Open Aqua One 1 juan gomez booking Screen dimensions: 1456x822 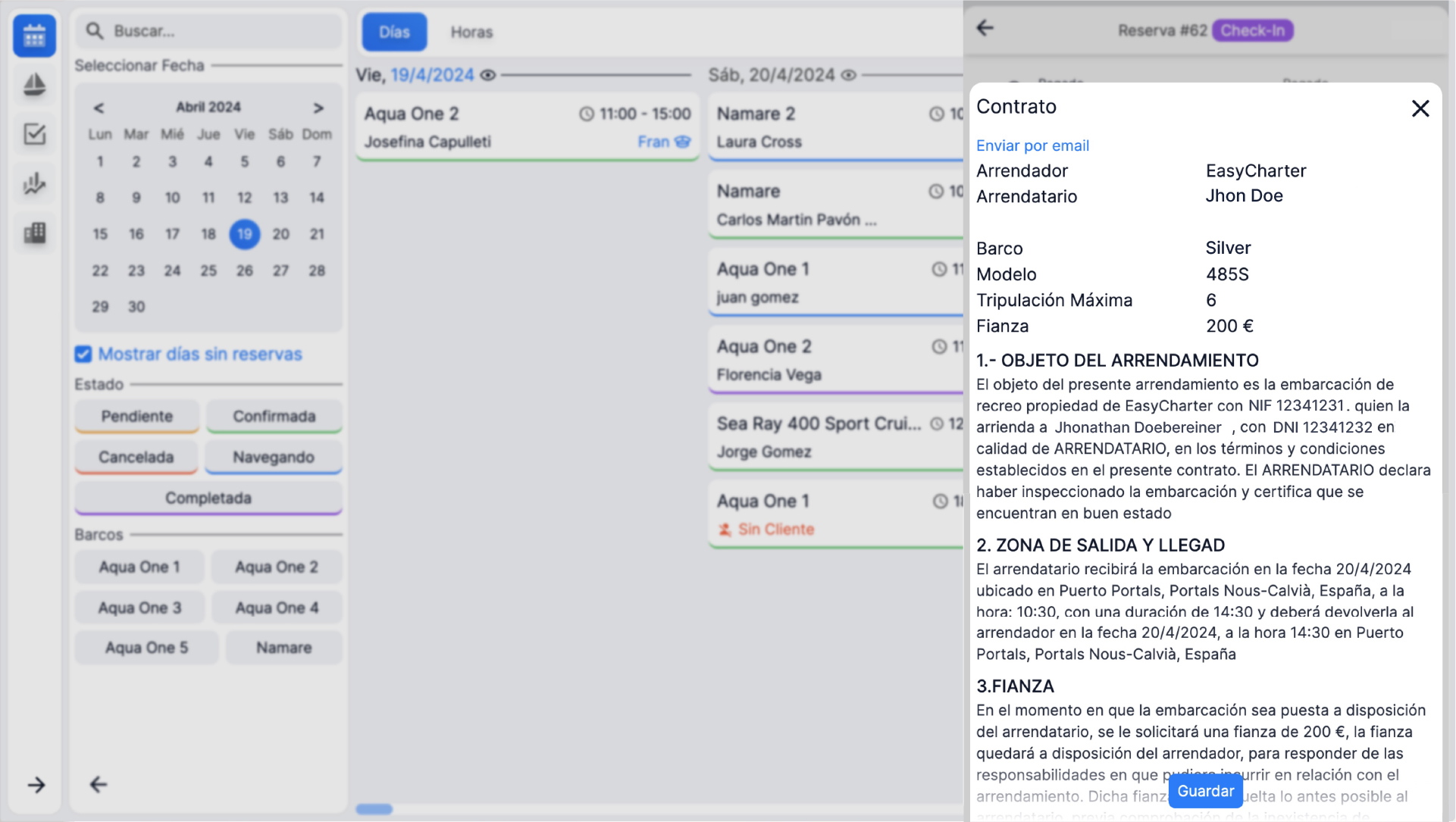click(836, 283)
